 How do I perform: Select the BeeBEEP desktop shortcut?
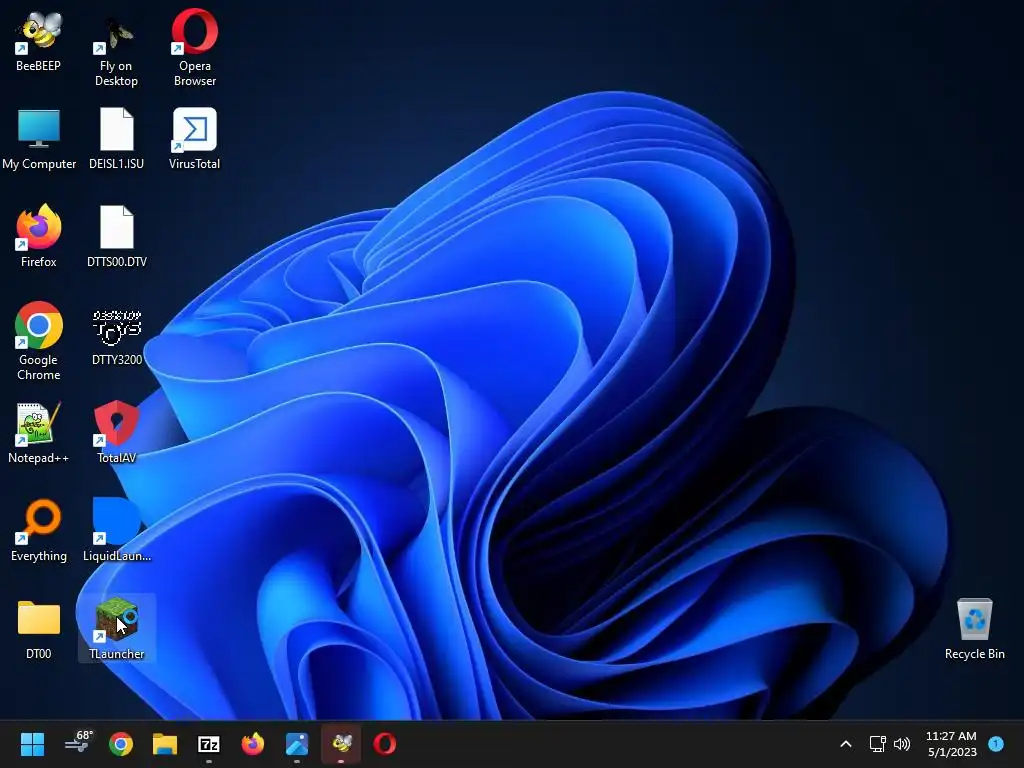point(39,40)
